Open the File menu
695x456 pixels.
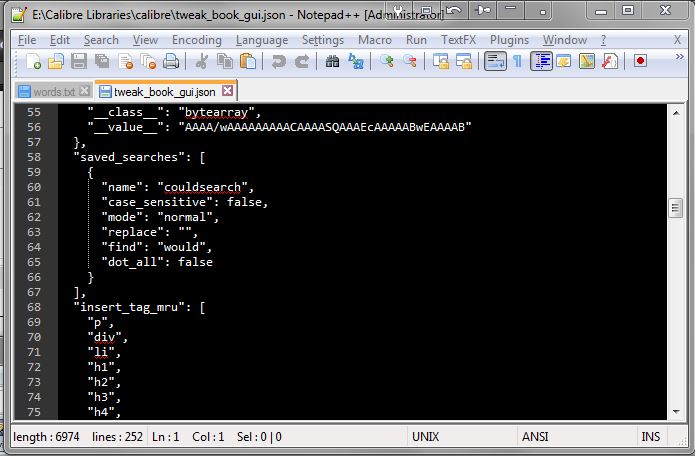point(27,40)
